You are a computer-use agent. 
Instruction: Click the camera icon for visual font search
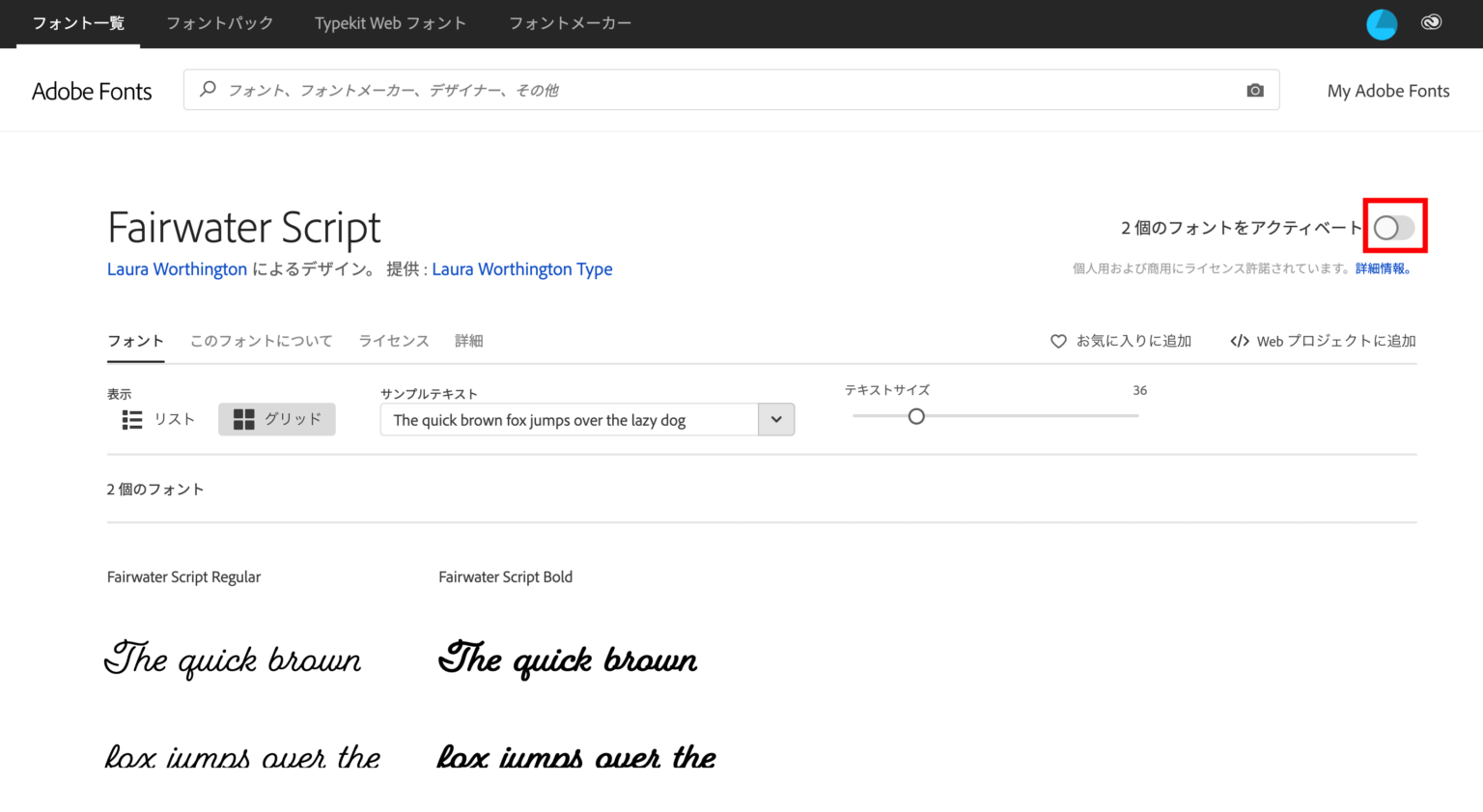(x=1255, y=89)
